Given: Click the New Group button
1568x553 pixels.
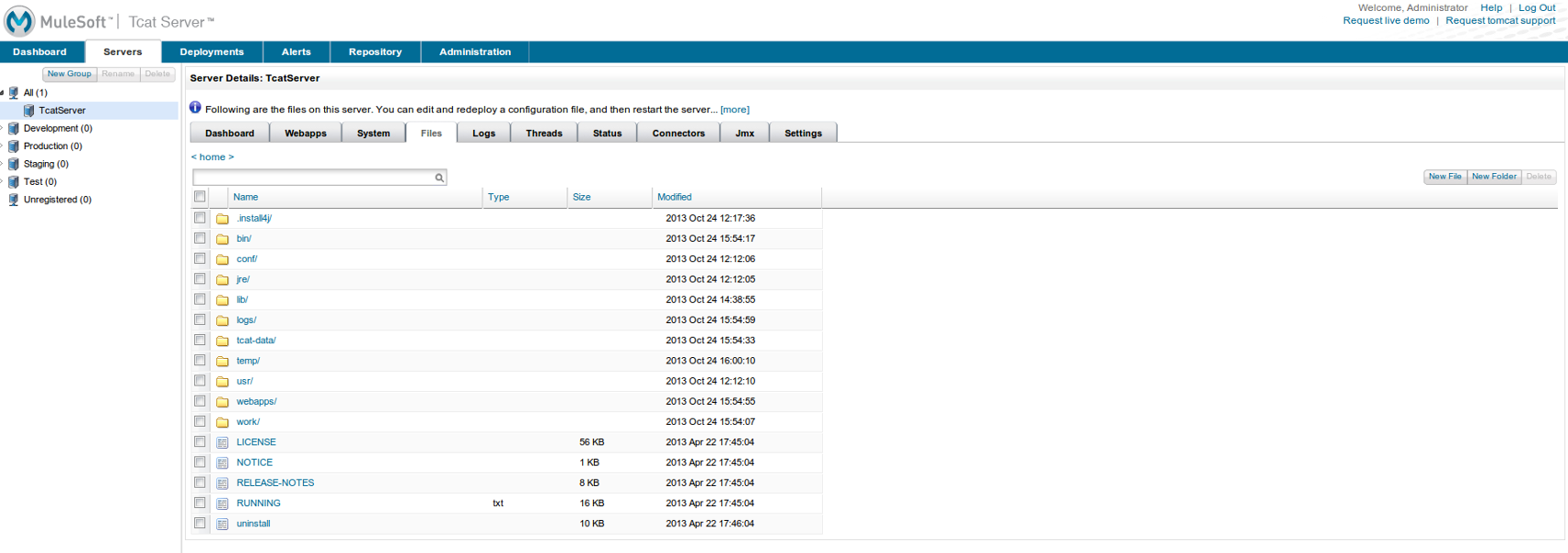Looking at the screenshot, I should coord(70,74).
